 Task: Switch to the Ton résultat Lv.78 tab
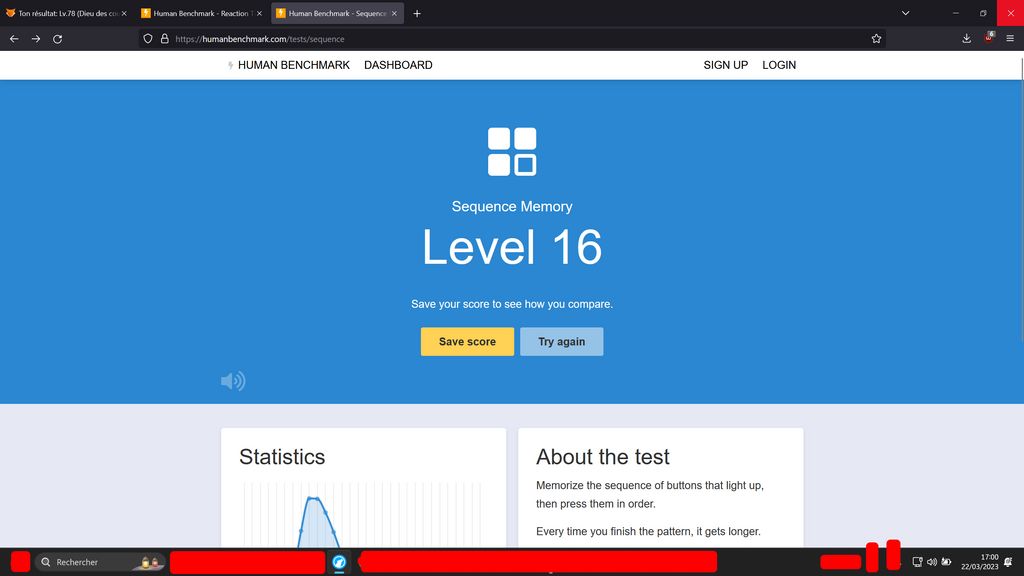[62, 14]
